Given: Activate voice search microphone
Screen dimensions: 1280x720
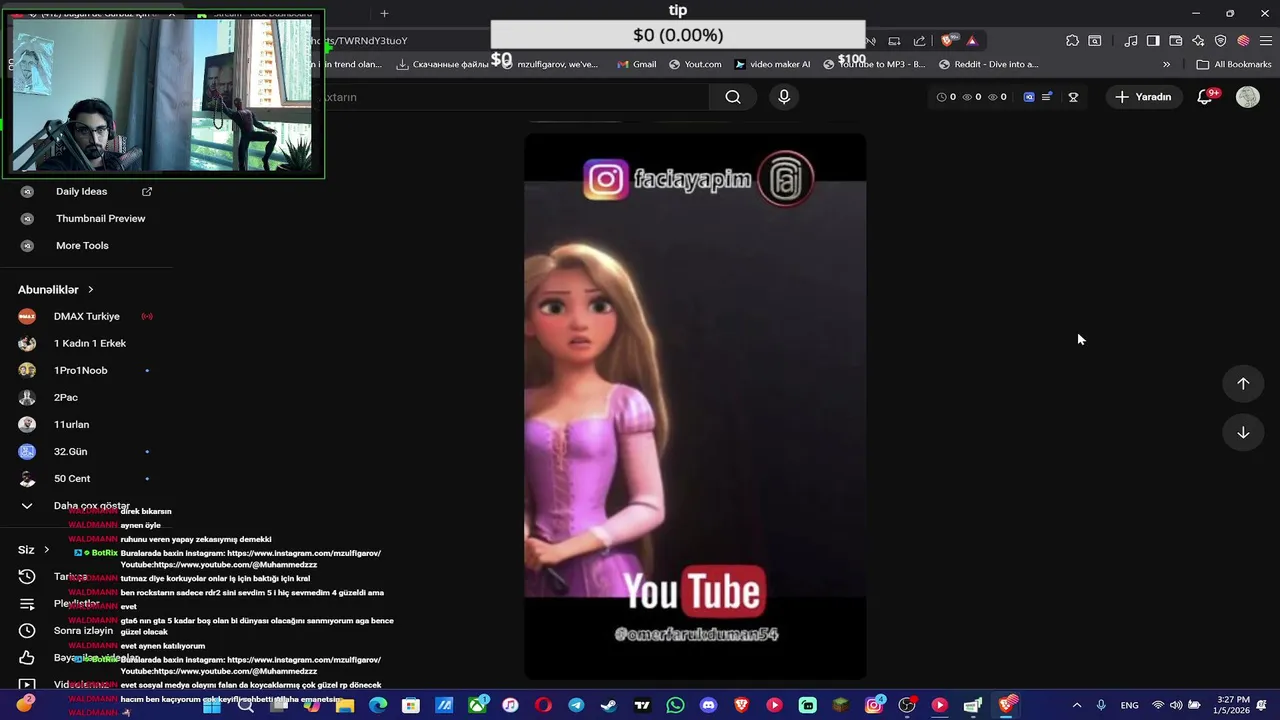Looking at the screenshot, I should (784, 97).
